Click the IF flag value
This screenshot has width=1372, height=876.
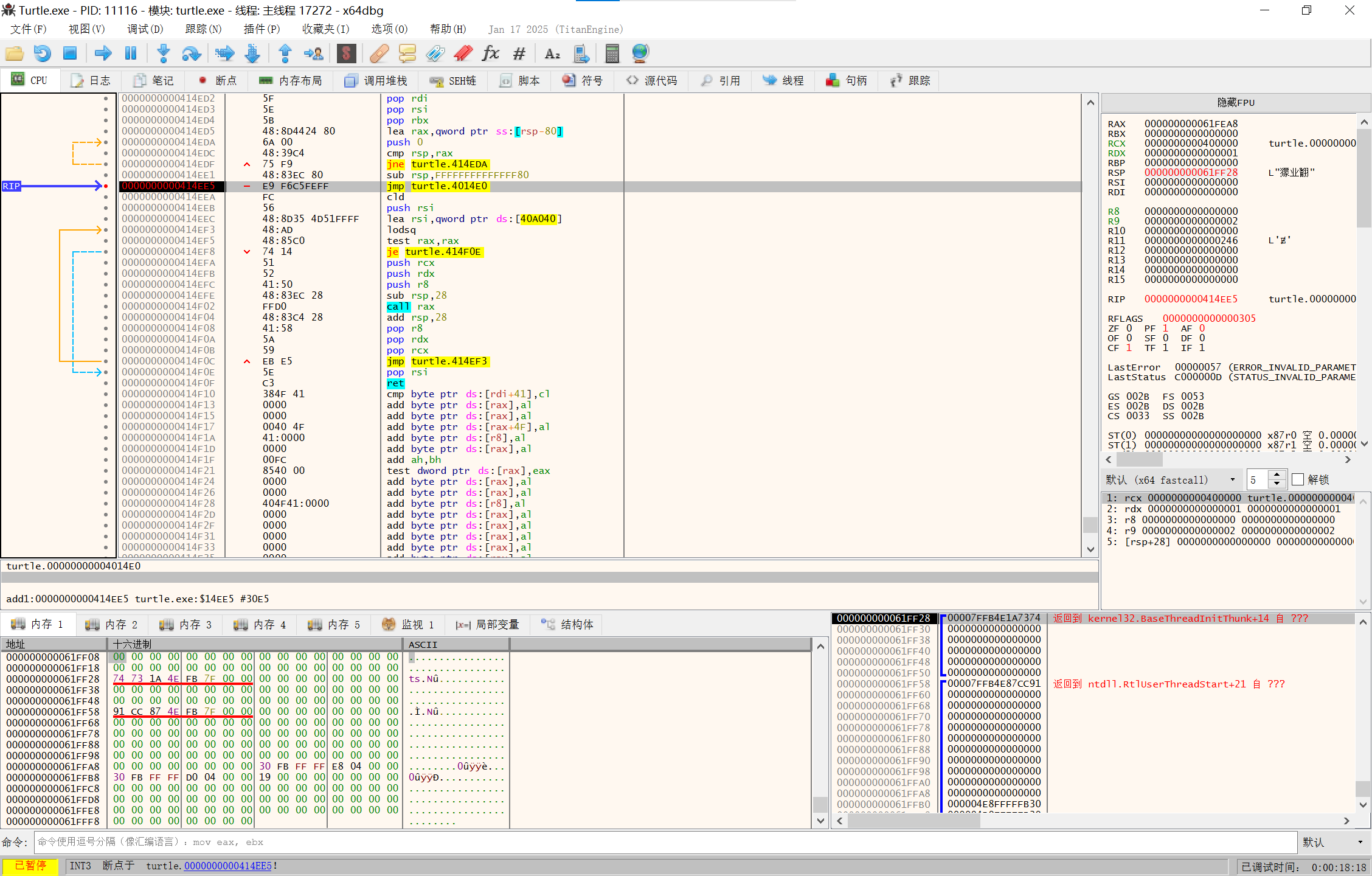point(1202,348)
